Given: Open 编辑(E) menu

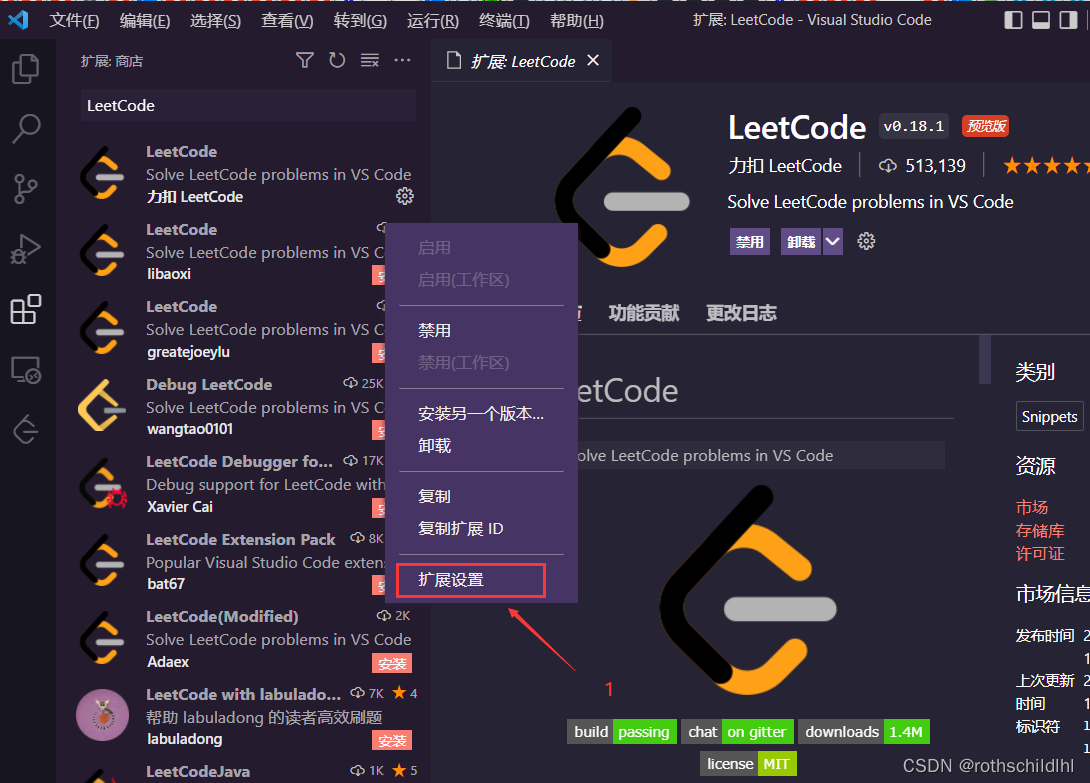Looking at the screenshot, I should click(x=145, y=21).
